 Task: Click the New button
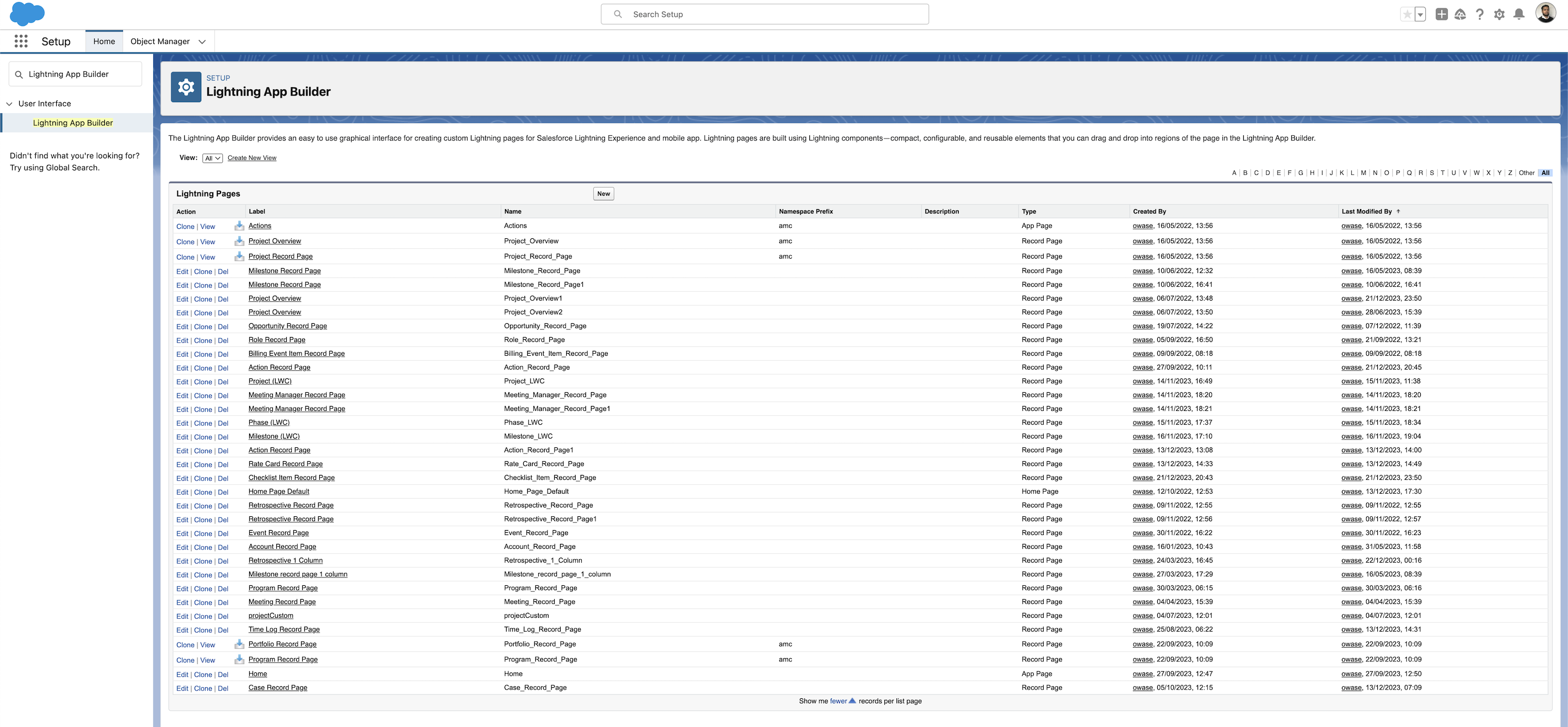[603, 193]
